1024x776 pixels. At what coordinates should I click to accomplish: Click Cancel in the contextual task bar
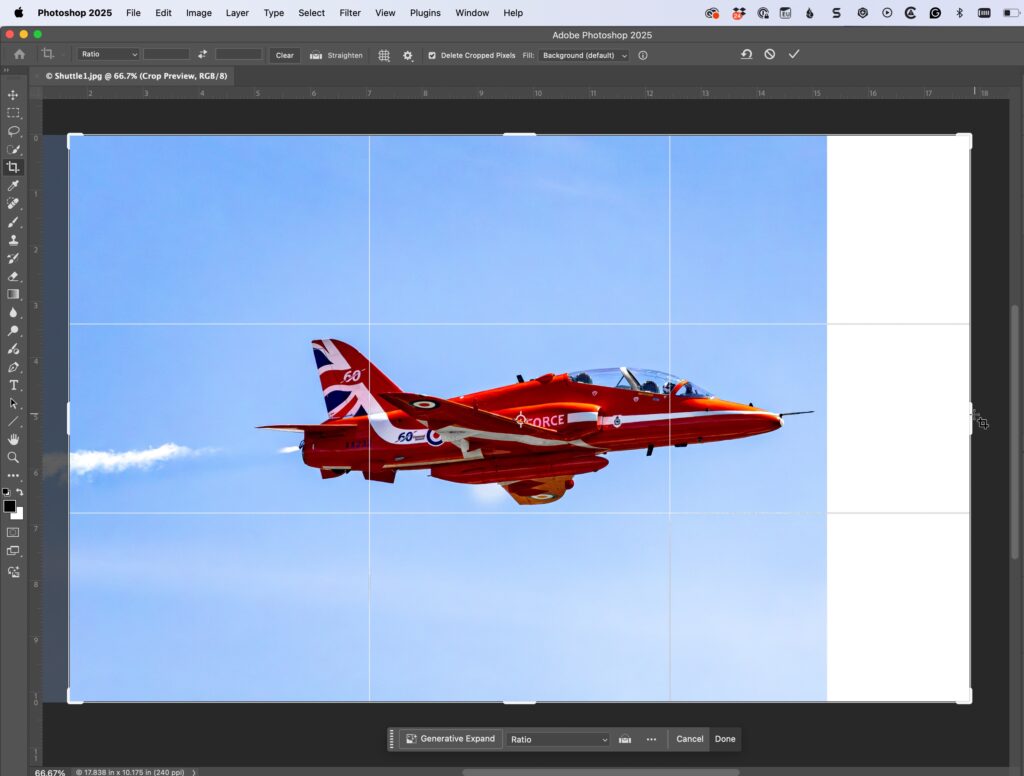[690, 739]
